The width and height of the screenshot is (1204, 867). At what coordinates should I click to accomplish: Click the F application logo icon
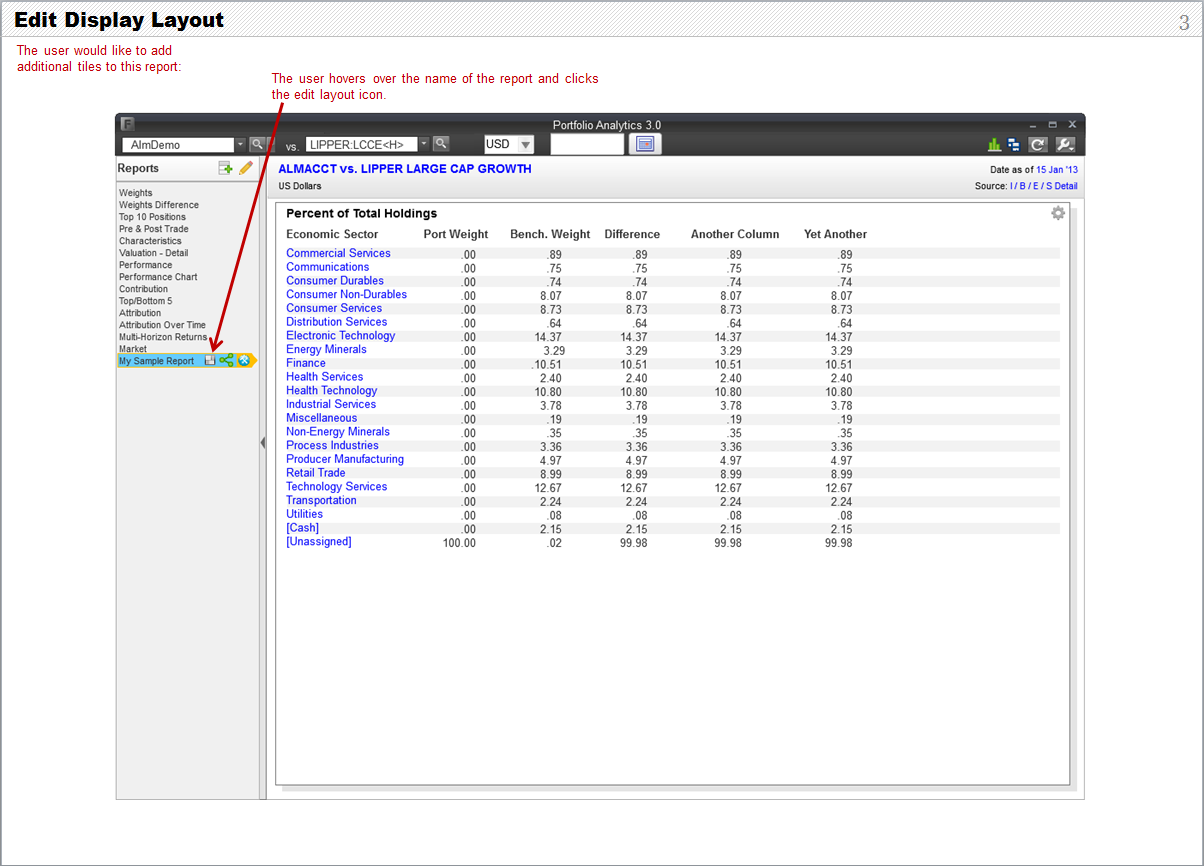click(128, 125)
